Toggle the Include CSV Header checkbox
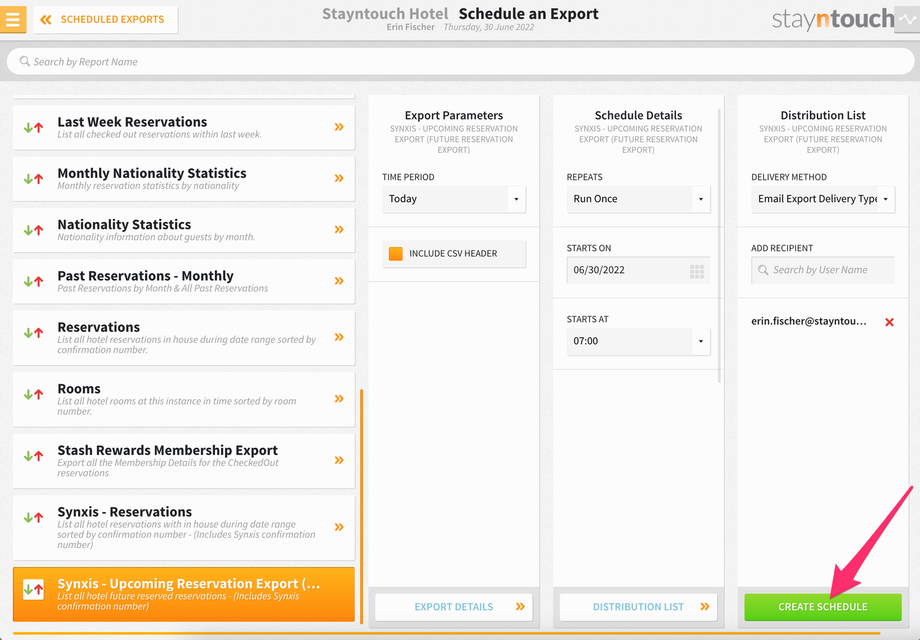The image size is (920, 640). tap(396, 253)
